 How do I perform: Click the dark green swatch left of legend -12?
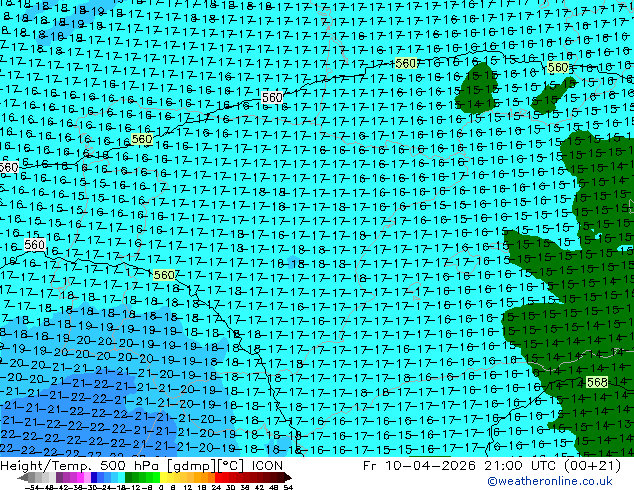pyautogui.click(x=129, y=477)
